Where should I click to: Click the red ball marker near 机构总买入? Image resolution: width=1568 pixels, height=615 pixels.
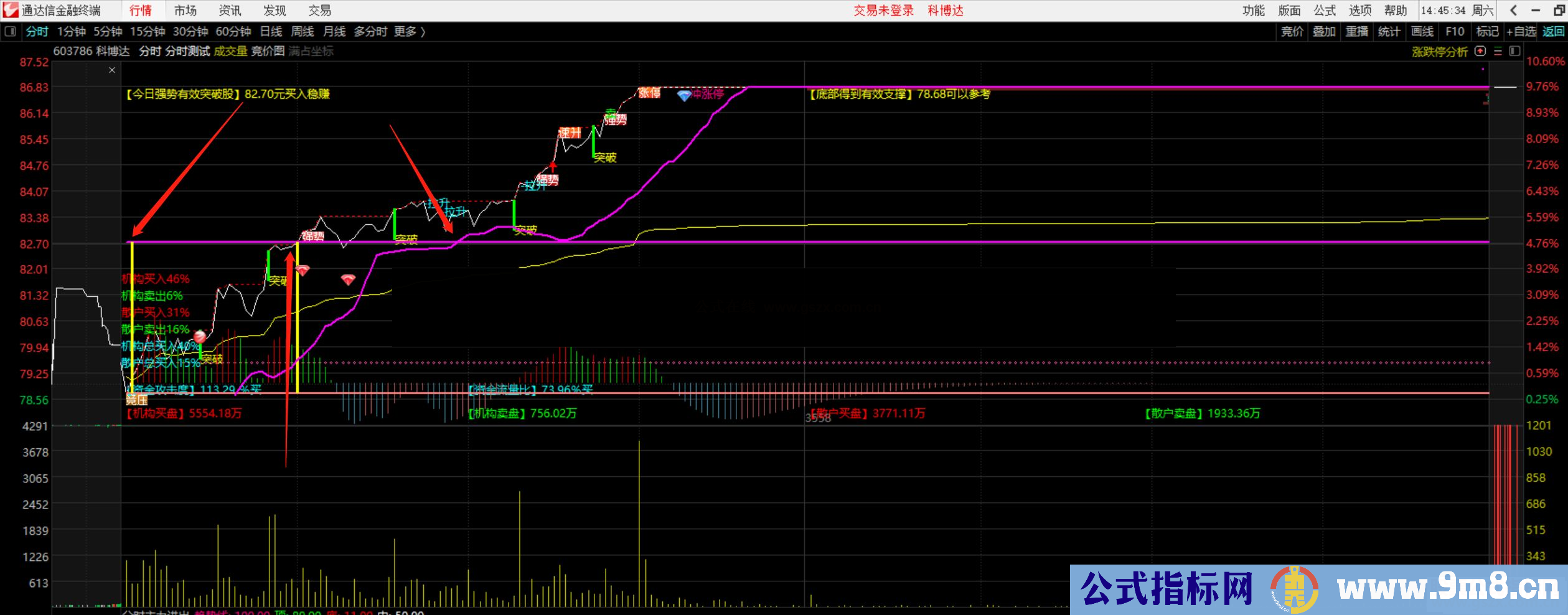[200, 337]
